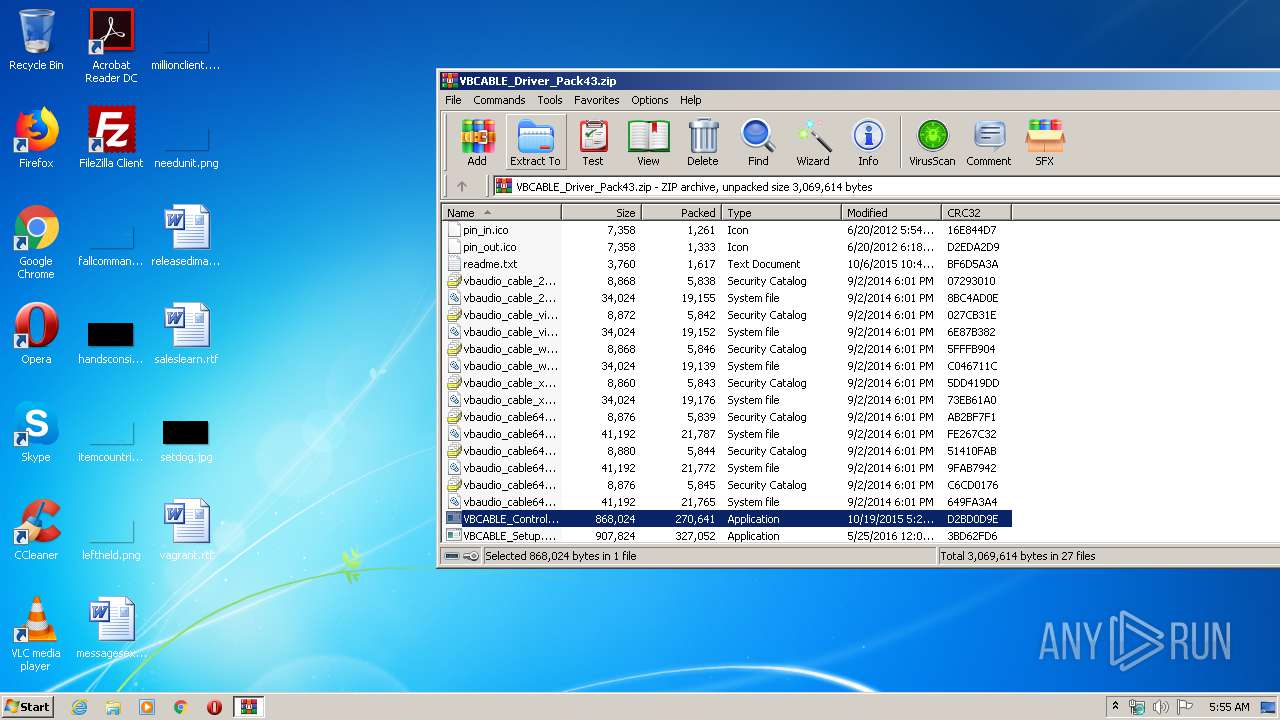The width and height of the screenshot is (1280, 720).
Task: Sort by Modified column header
Action: tap(891, 212)
